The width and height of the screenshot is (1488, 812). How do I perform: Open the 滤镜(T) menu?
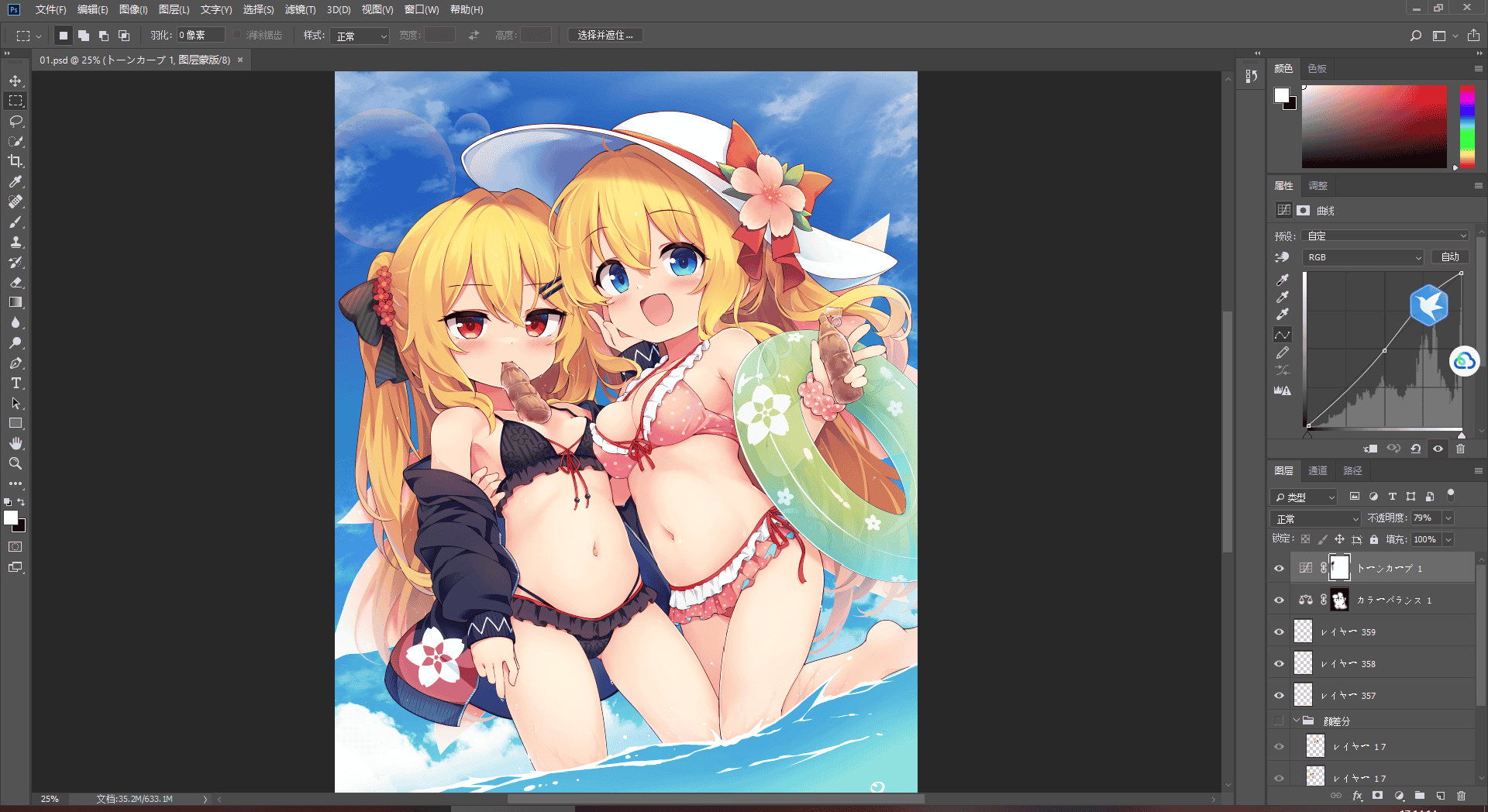point(300,9)
